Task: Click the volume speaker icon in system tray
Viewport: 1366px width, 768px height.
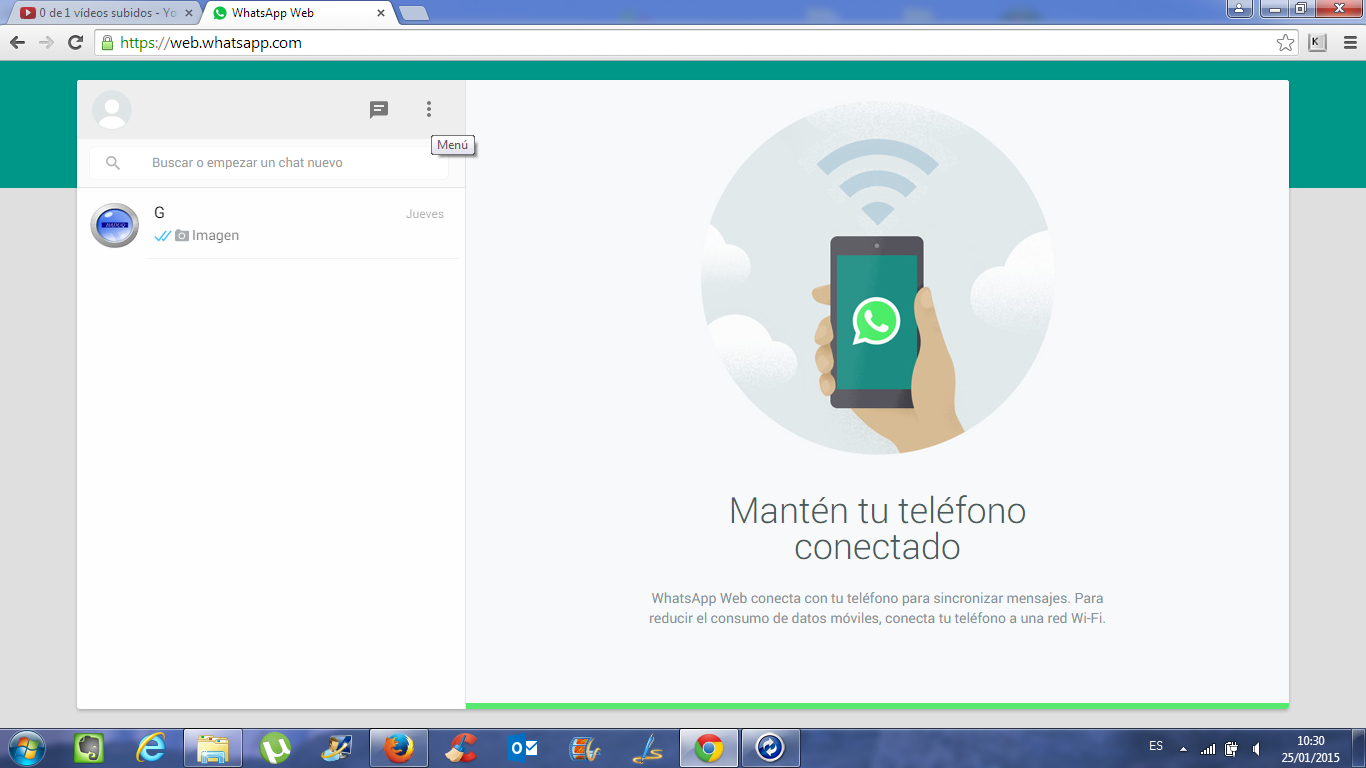Action: [x=1256, y=748]
